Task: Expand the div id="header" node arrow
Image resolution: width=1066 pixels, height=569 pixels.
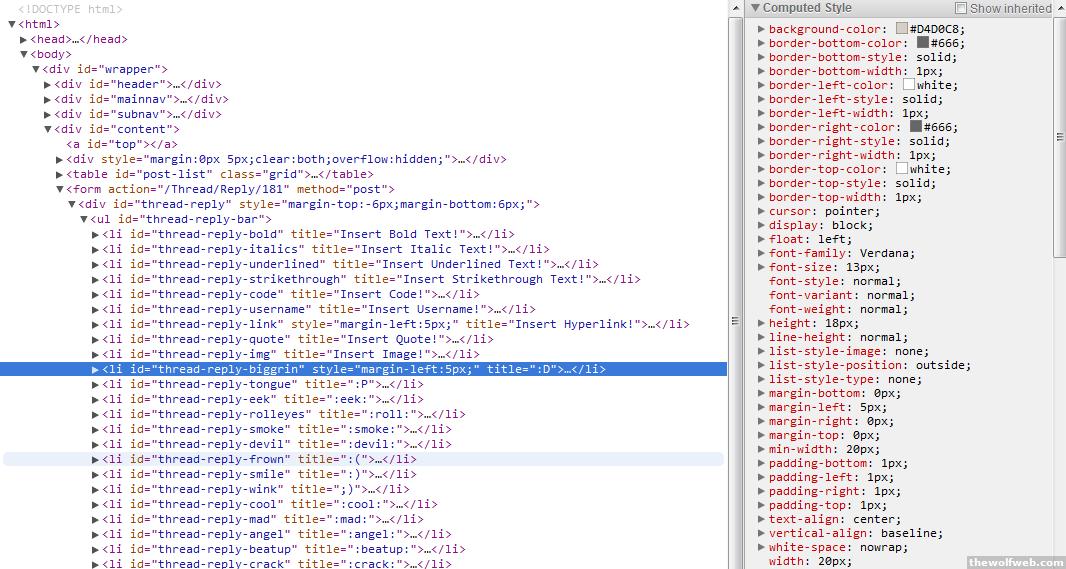Action: [x=47, y=85]
